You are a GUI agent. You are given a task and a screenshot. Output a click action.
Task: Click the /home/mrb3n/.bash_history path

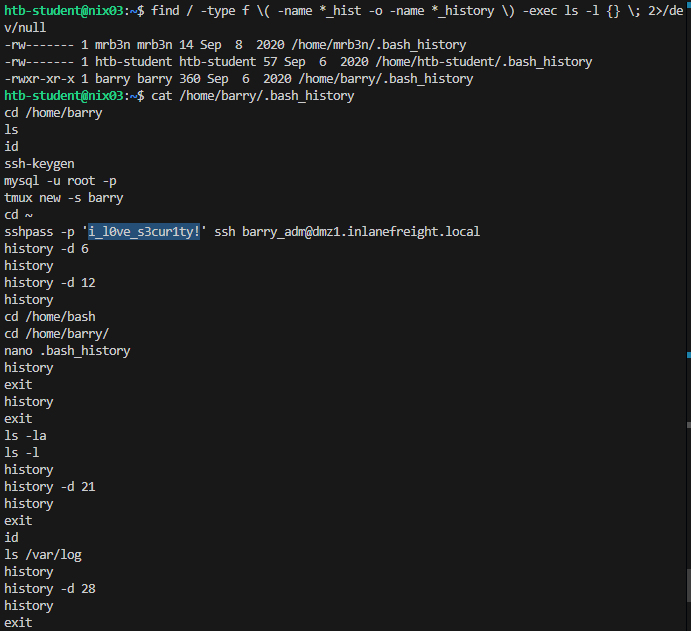[x=379, y=45]
